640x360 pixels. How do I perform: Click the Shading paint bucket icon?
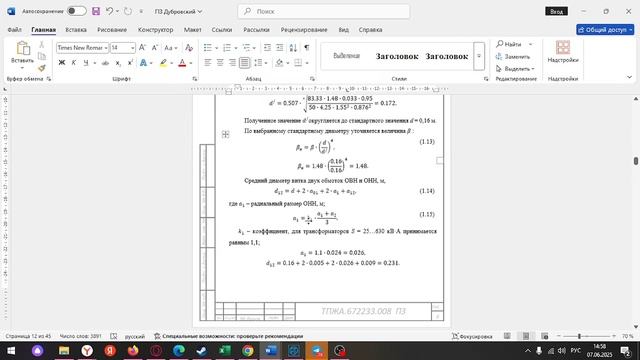(280, 62)
